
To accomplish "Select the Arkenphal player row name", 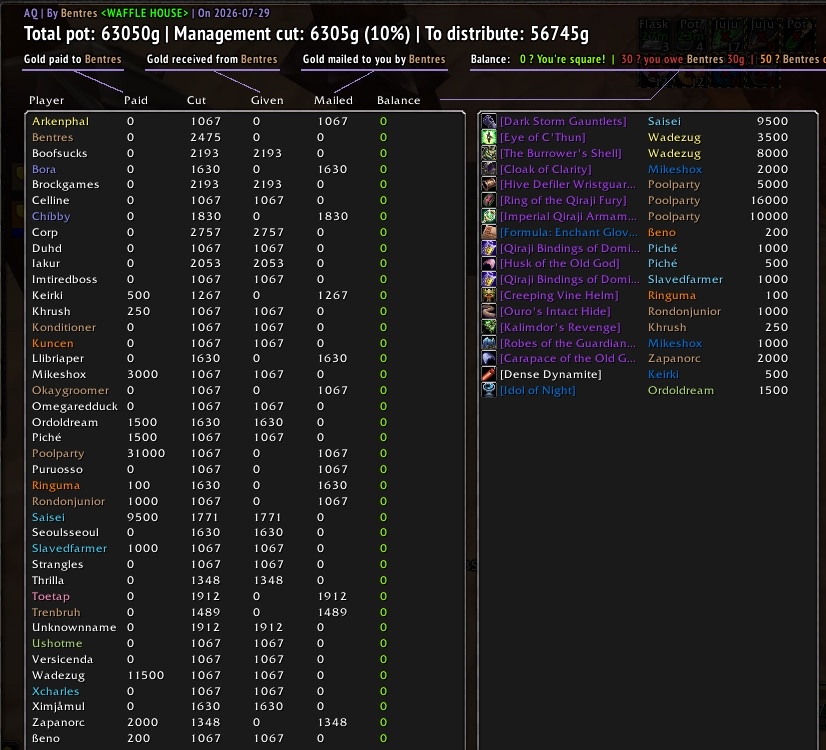I will [60, 121].
